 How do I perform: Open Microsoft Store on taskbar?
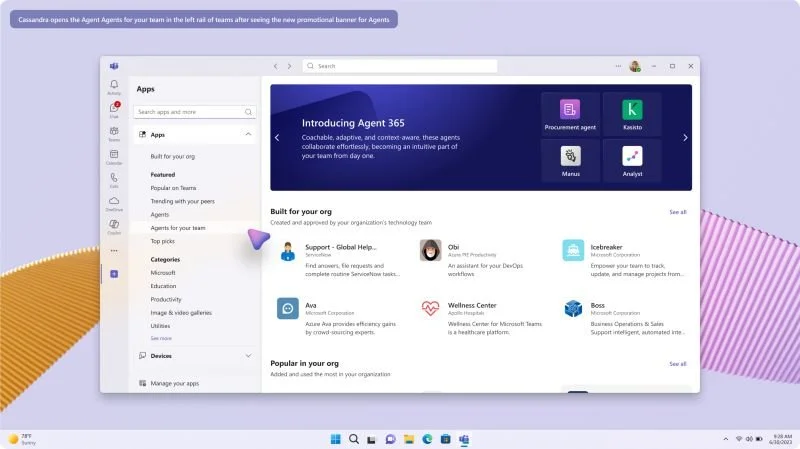point(445,439)
